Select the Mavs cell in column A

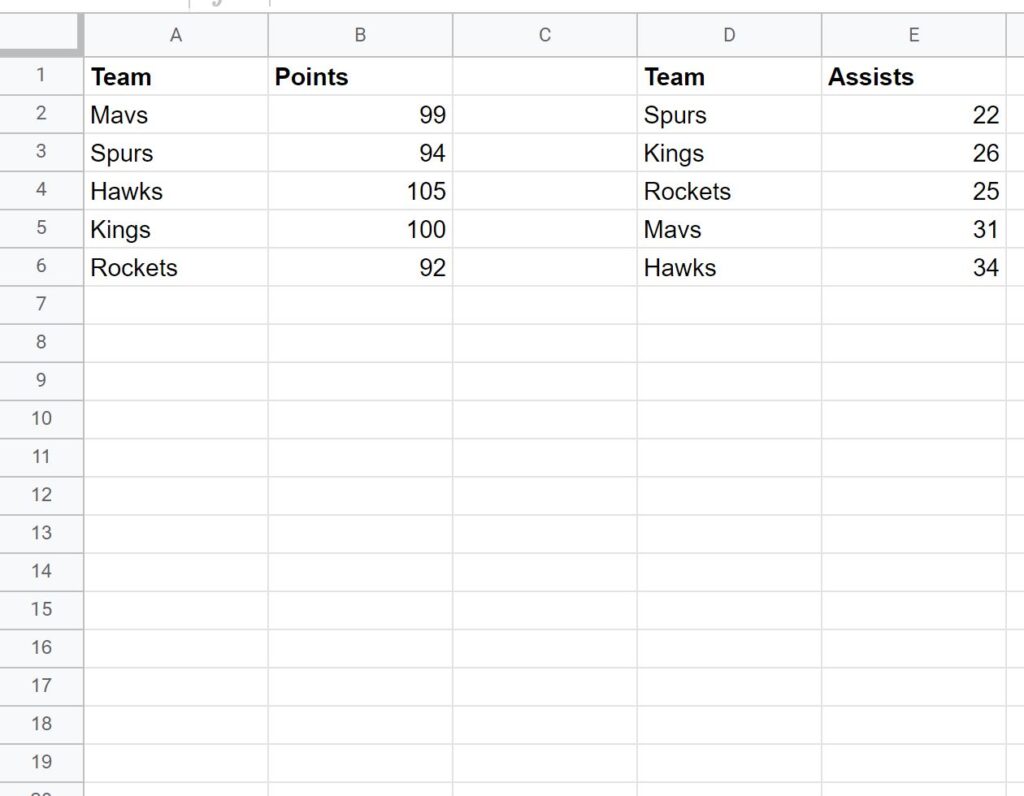[x=176, y=115]
